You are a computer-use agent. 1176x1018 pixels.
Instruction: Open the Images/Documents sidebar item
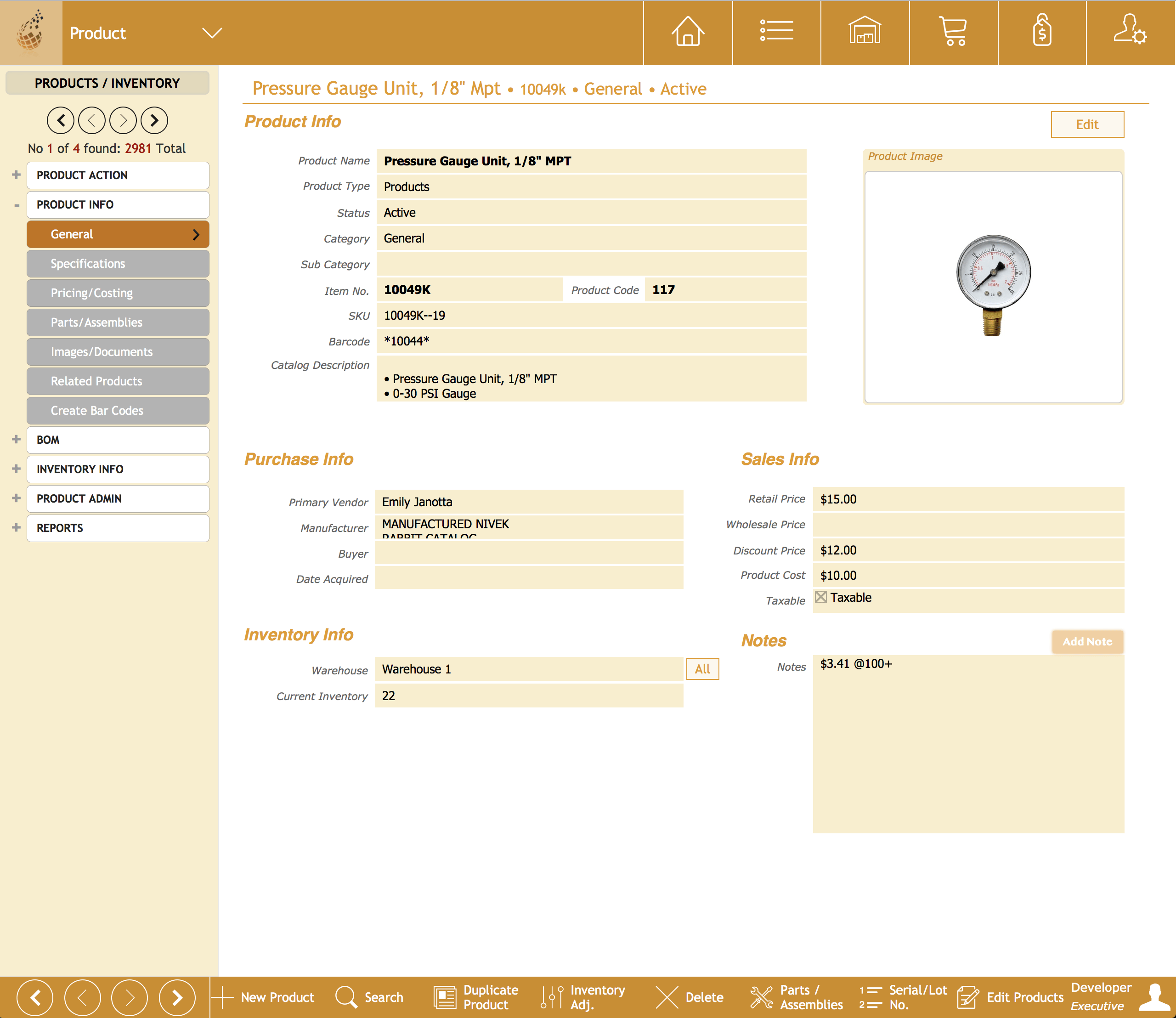[118, 351]
